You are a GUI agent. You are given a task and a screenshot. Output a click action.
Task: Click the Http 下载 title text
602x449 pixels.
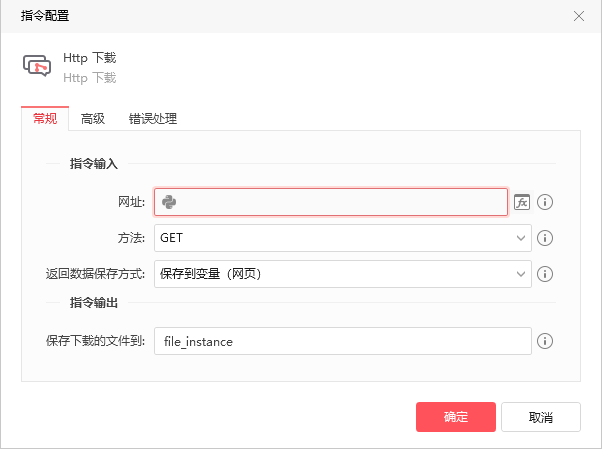[x=90, y=58]
